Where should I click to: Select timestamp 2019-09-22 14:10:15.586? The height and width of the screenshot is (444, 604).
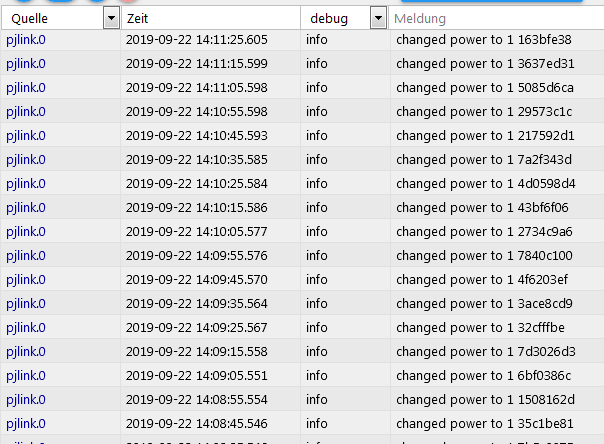point(196,208)
